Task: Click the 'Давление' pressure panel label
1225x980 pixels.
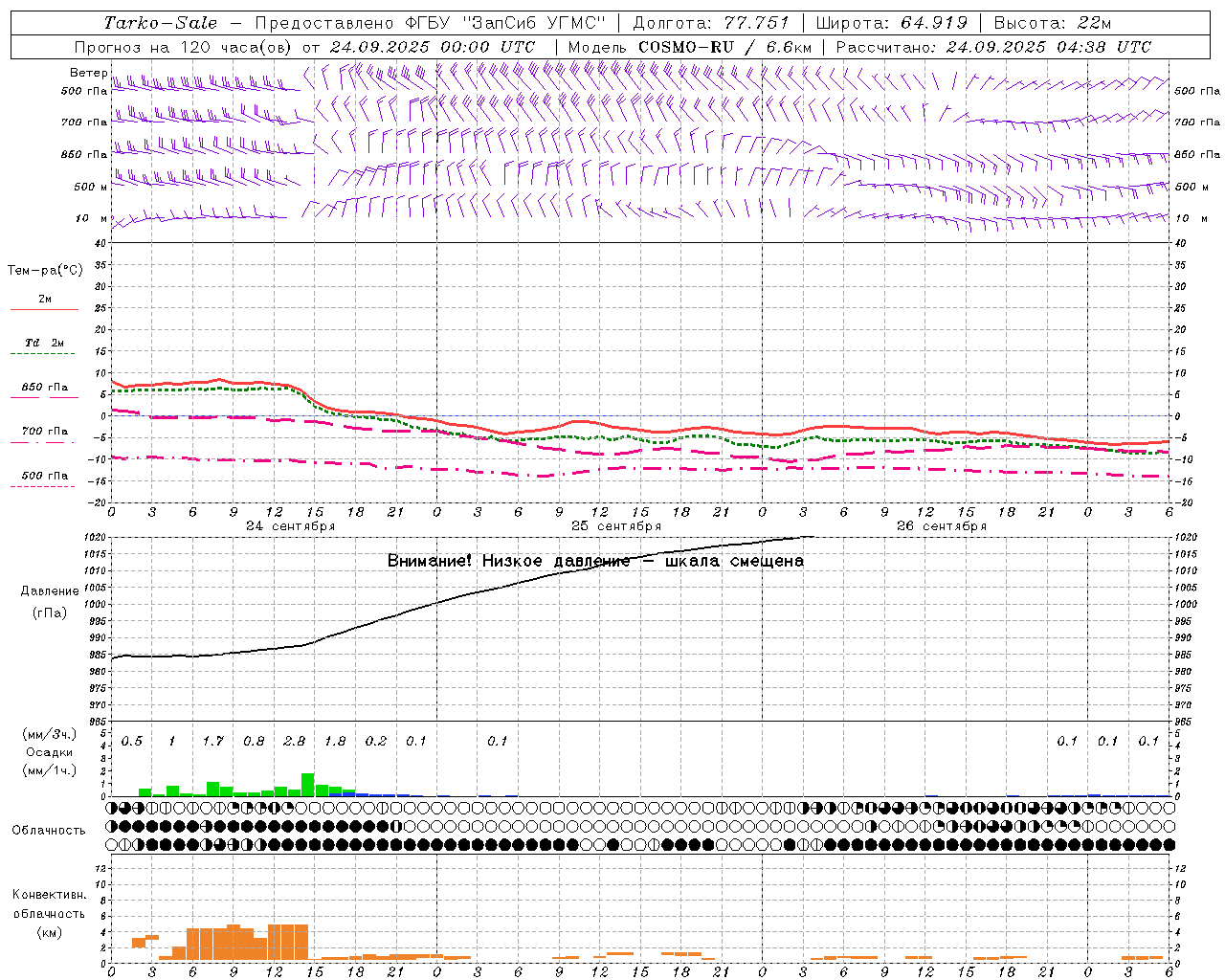Action: pyautogui.click(x=50, y=591)
